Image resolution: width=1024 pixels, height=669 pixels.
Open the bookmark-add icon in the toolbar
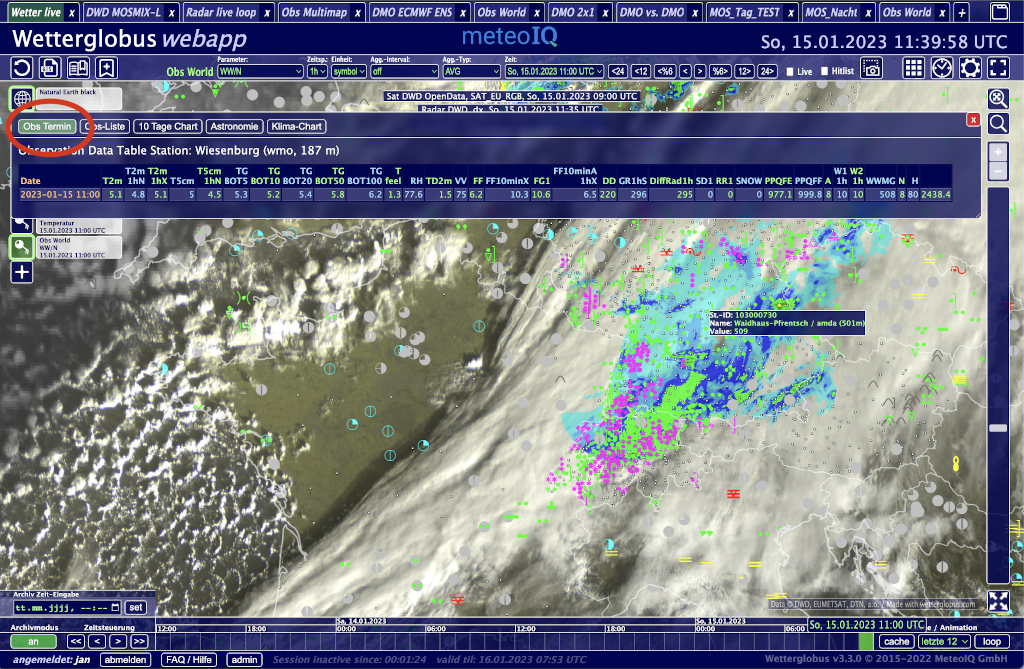(x=106, y=68)
